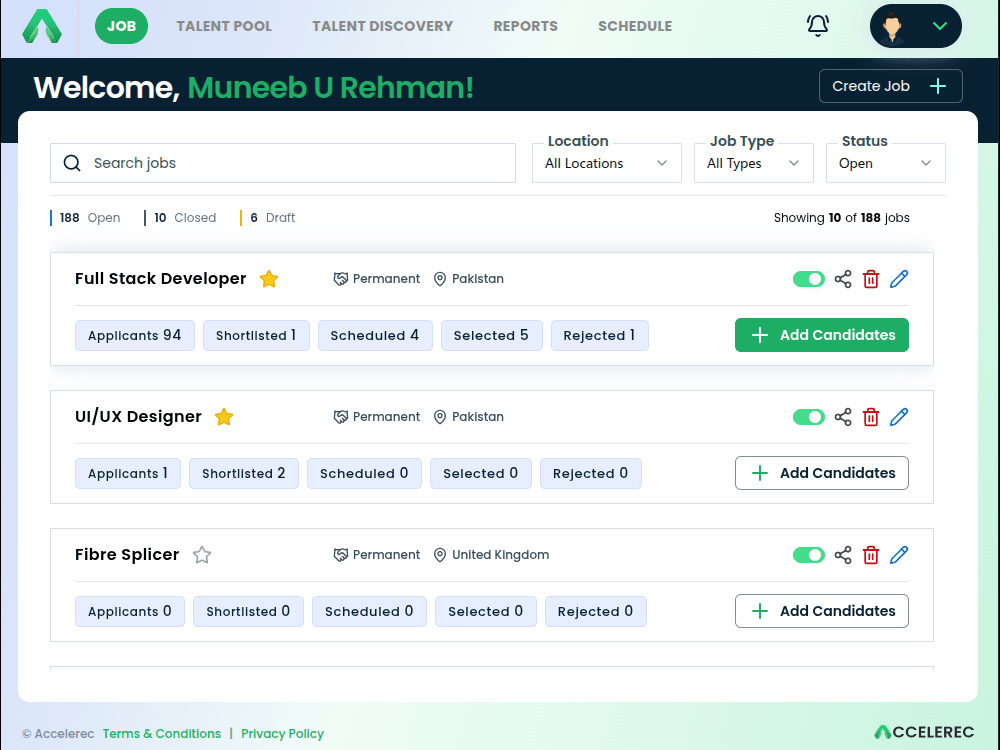View Scheduled 4 for Full Stack Developer
The width and height of the screenshot is (1000, 750).
click(375, 335)
